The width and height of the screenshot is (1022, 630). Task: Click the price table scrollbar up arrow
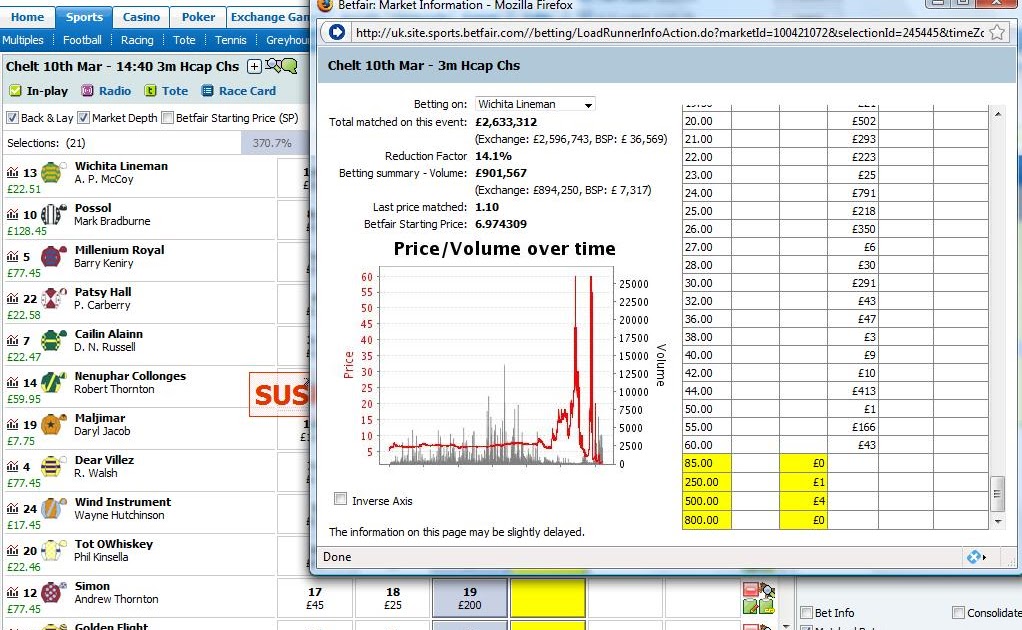997,114
